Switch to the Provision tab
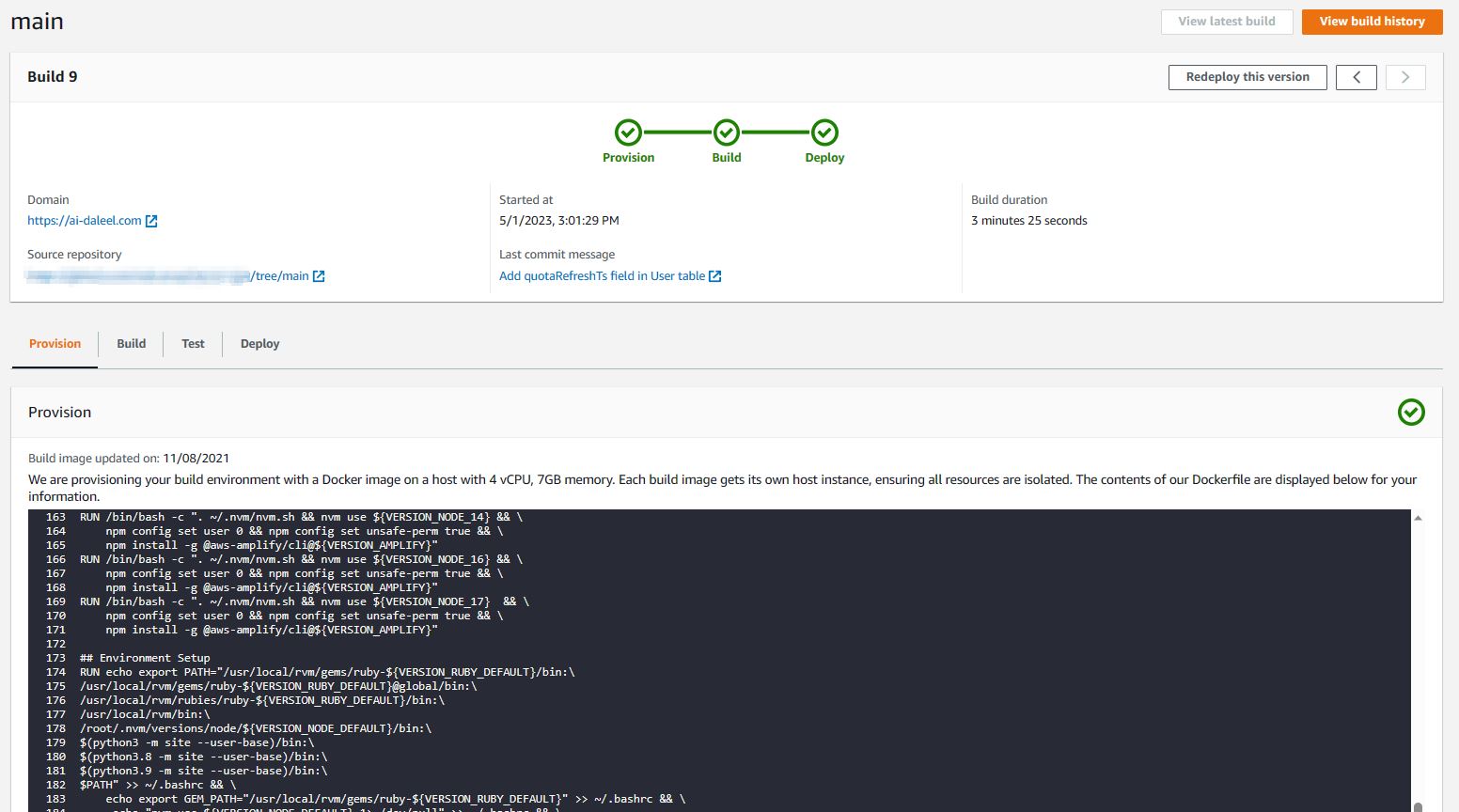1459x812 pixels. click(x=55, y=344)
